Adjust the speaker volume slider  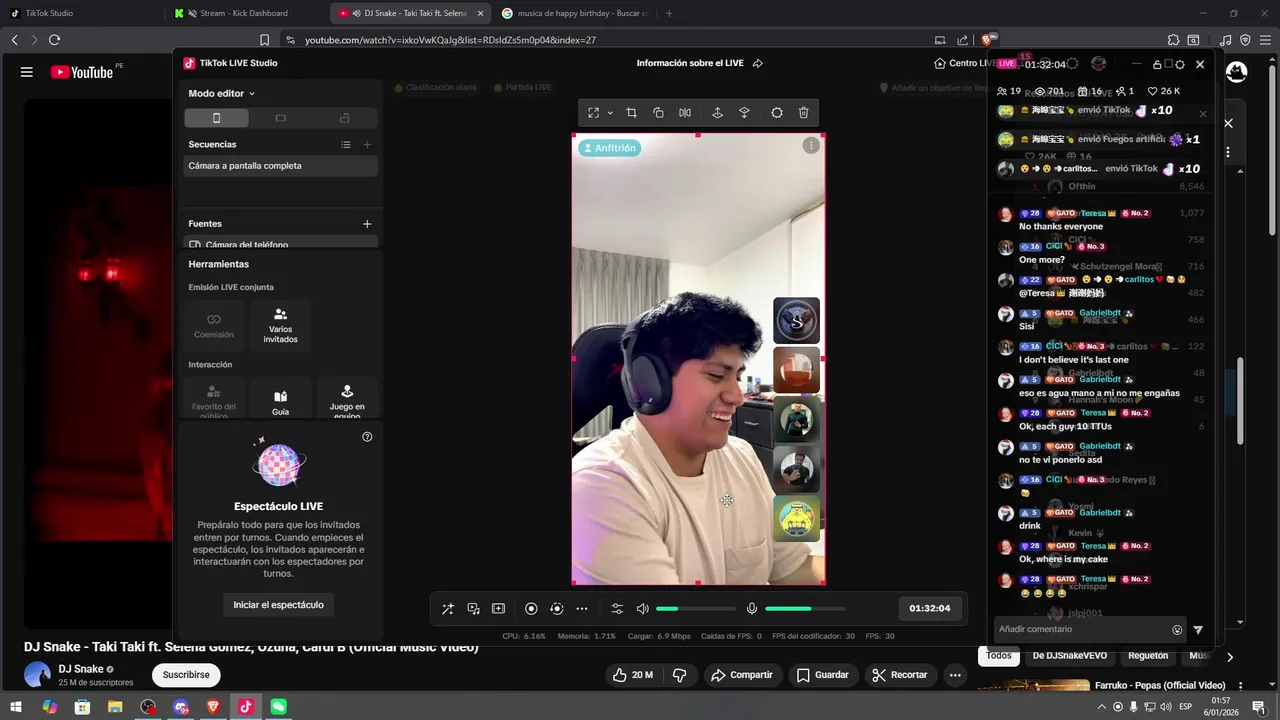click(x=696, y=608)
